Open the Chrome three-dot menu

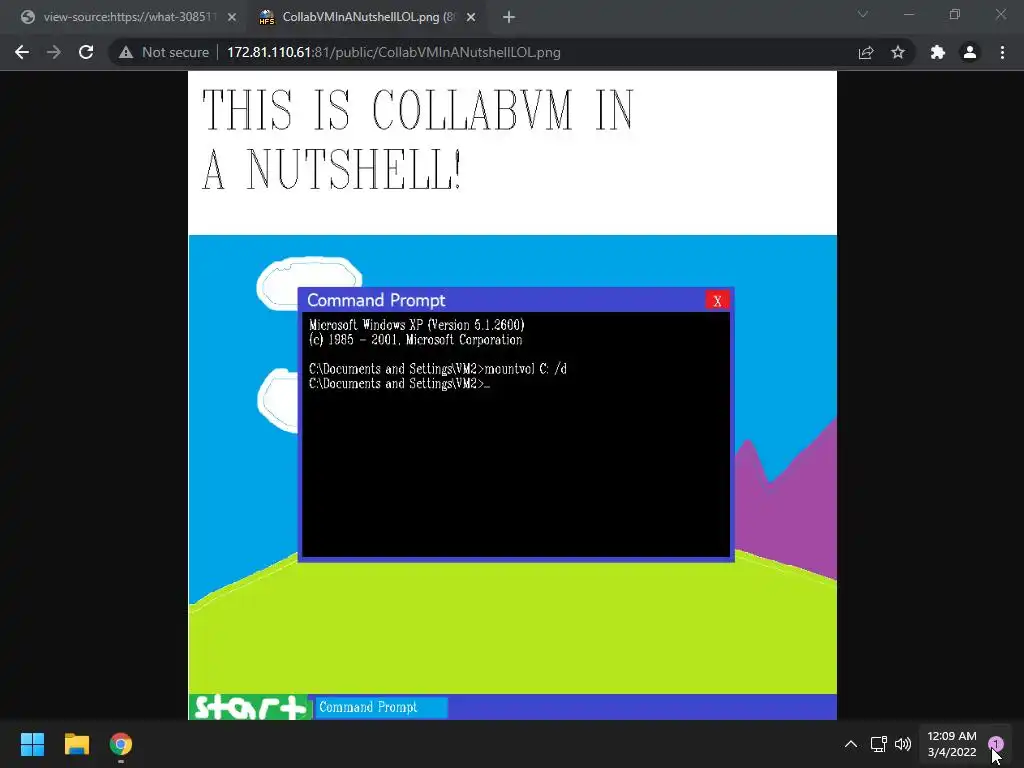point(1002,52)
